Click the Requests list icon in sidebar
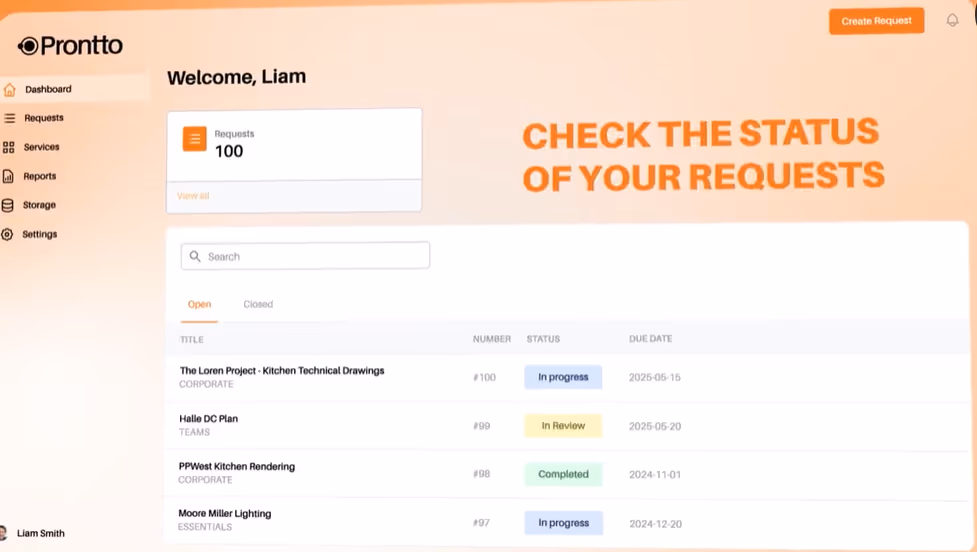This screenshot has width=977, height=552. click(9, 118)
